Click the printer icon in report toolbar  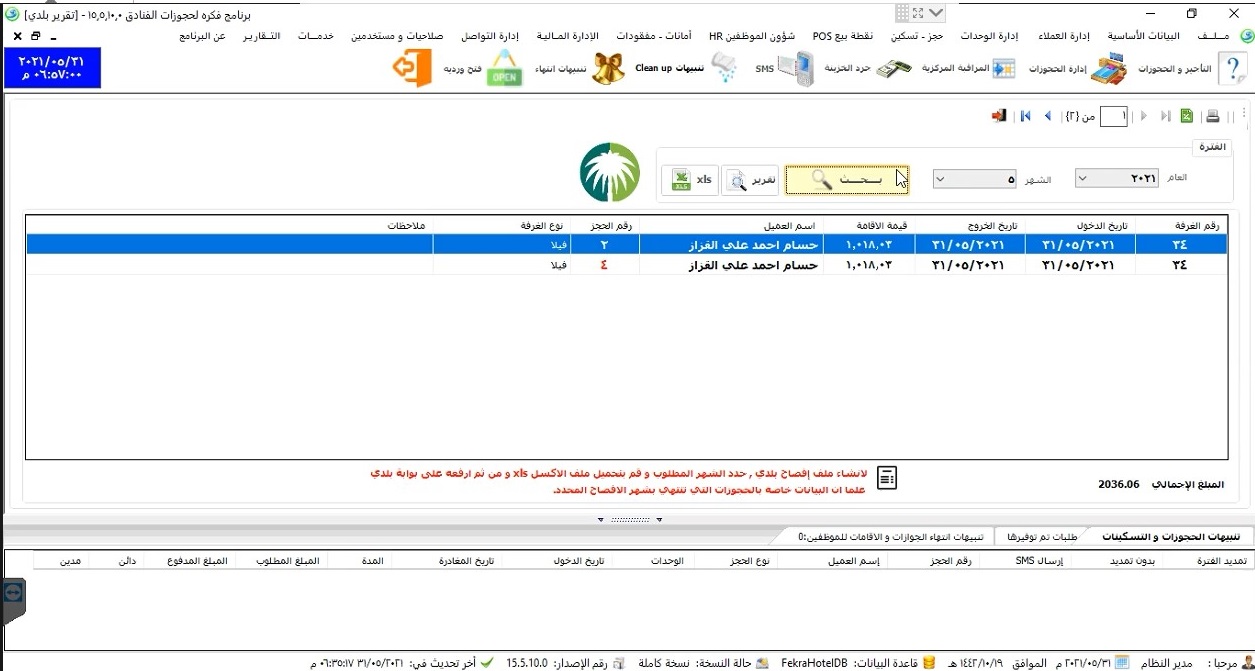[1212, 117]
